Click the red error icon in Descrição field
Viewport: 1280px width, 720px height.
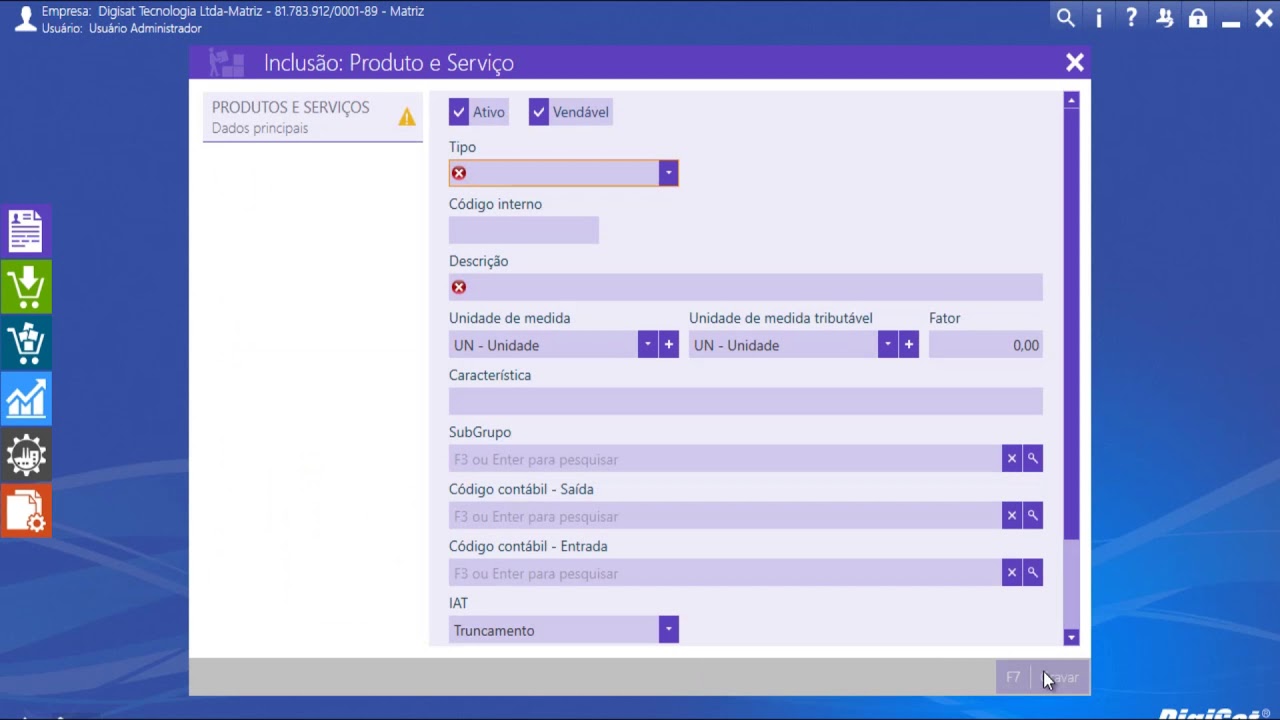[459, 287]
